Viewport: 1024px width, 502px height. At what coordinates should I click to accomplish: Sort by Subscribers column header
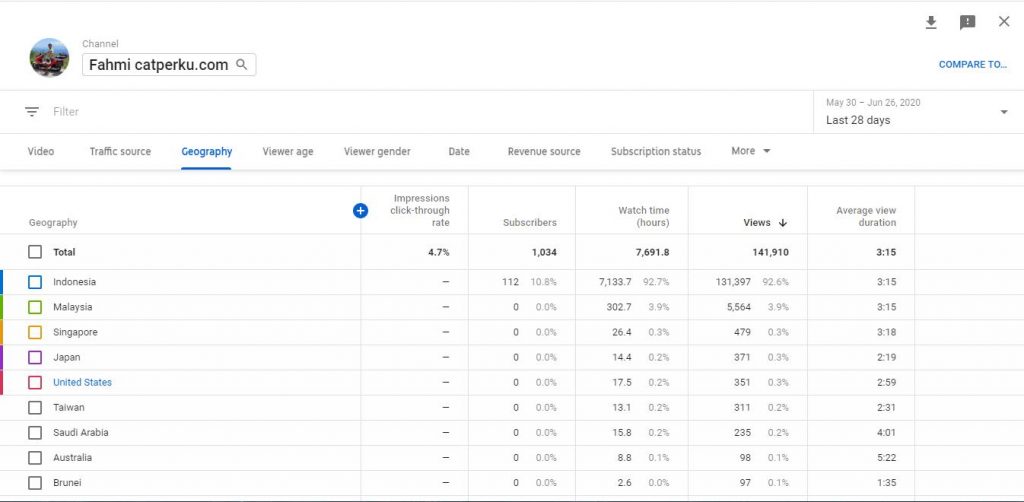click(x=530, y=223)
